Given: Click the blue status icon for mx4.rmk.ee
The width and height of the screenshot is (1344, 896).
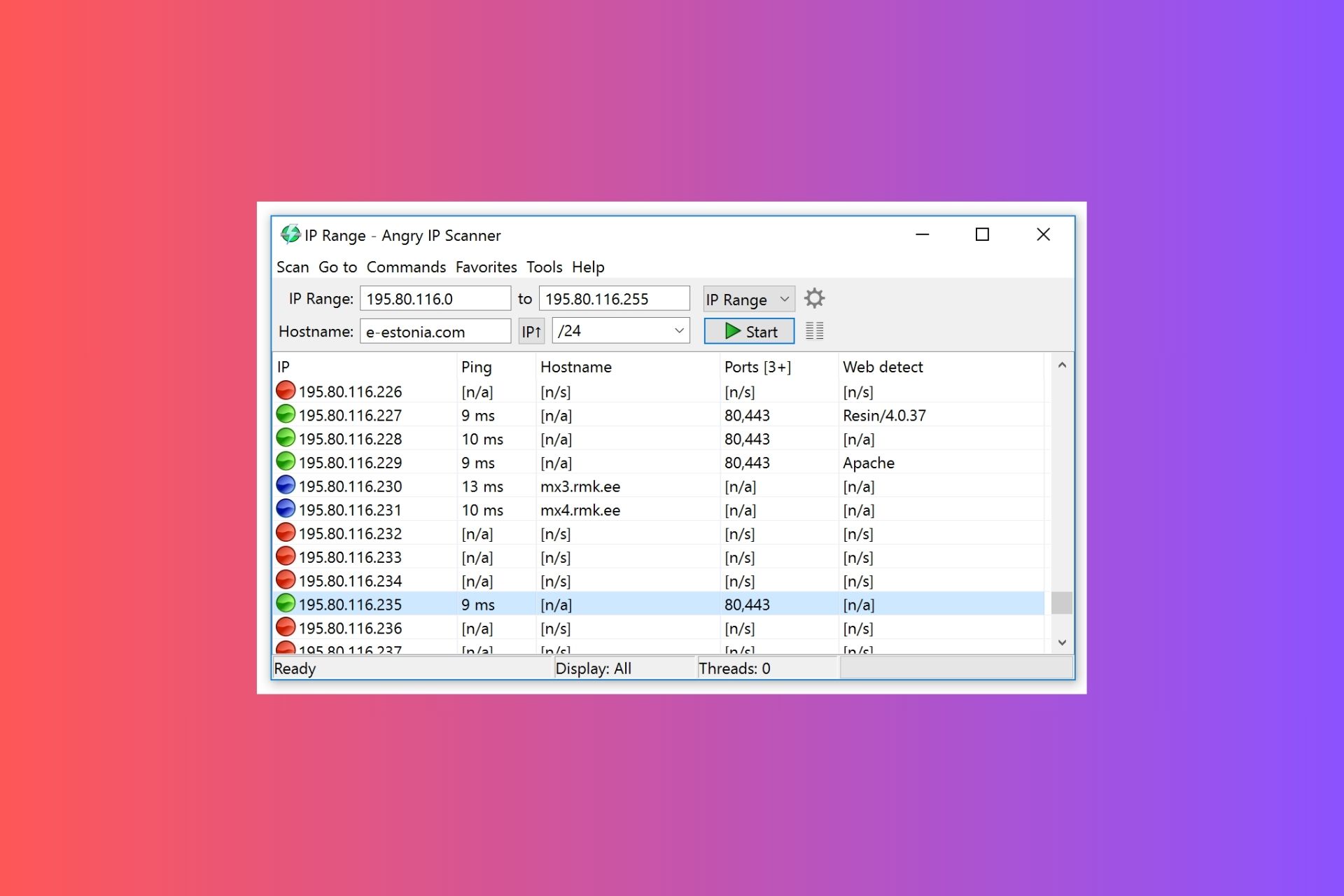Looking at the screenshot, I should pos(286,508).
